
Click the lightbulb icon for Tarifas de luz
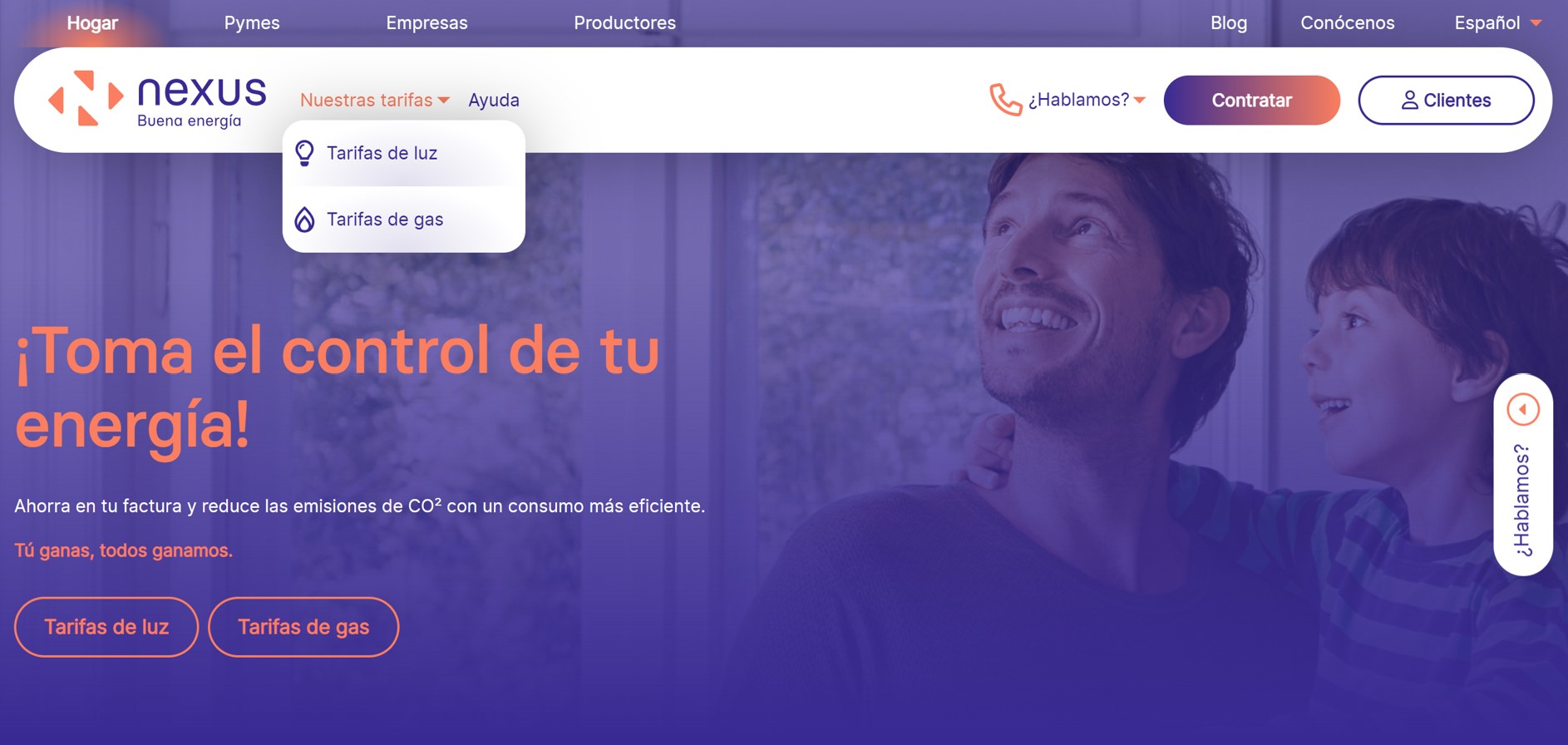coord(305,153)
